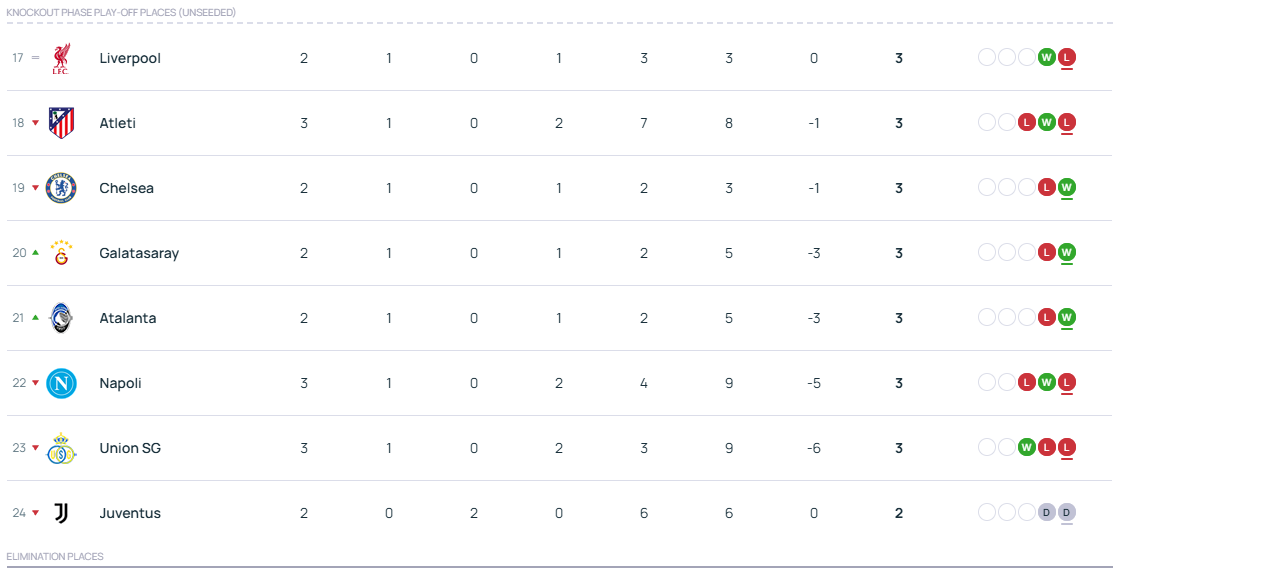
Task: Open Juventus team name link
Action: (130, 513)
